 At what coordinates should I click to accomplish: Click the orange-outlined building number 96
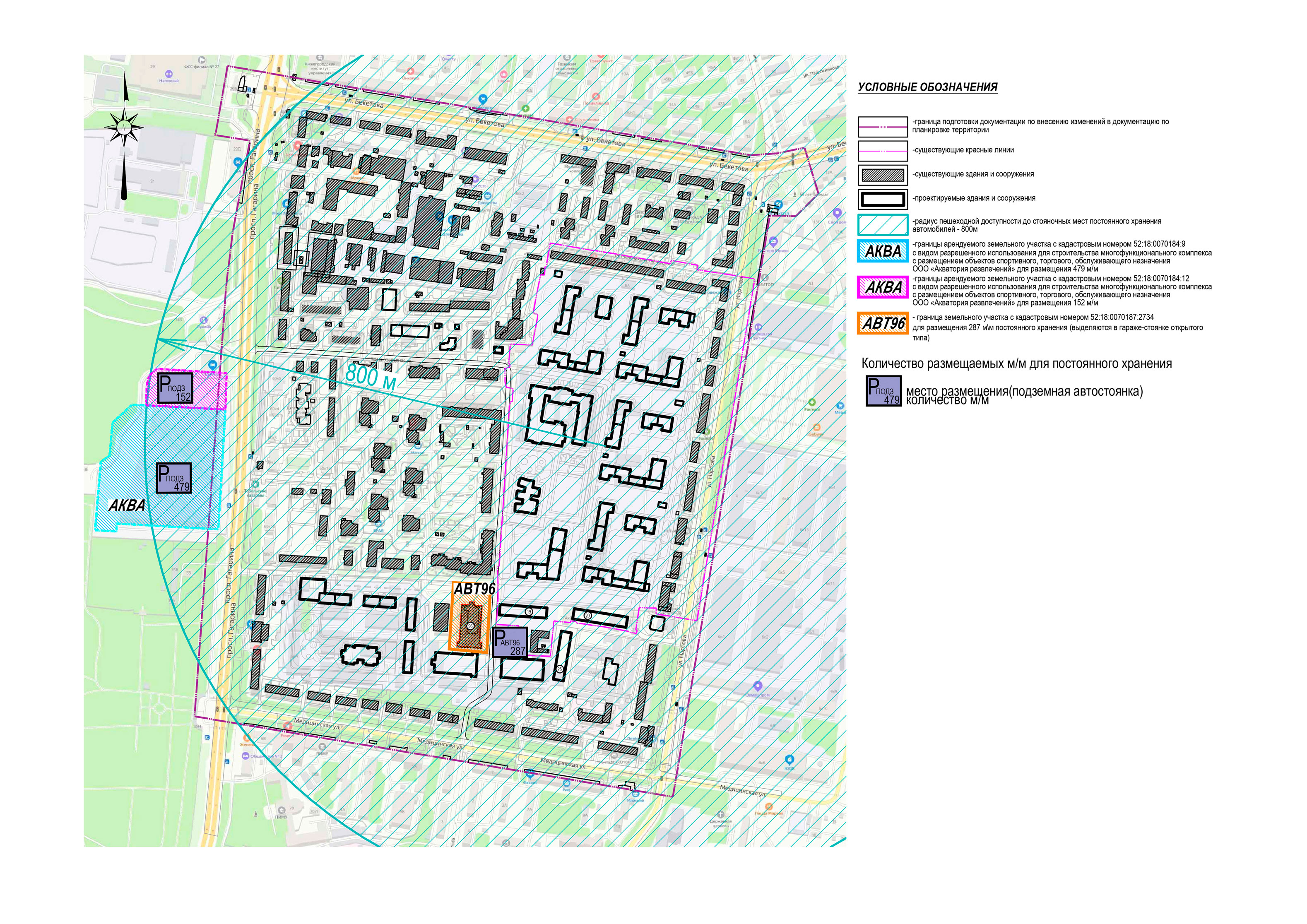pyautogui.click(x=470, y=626)
